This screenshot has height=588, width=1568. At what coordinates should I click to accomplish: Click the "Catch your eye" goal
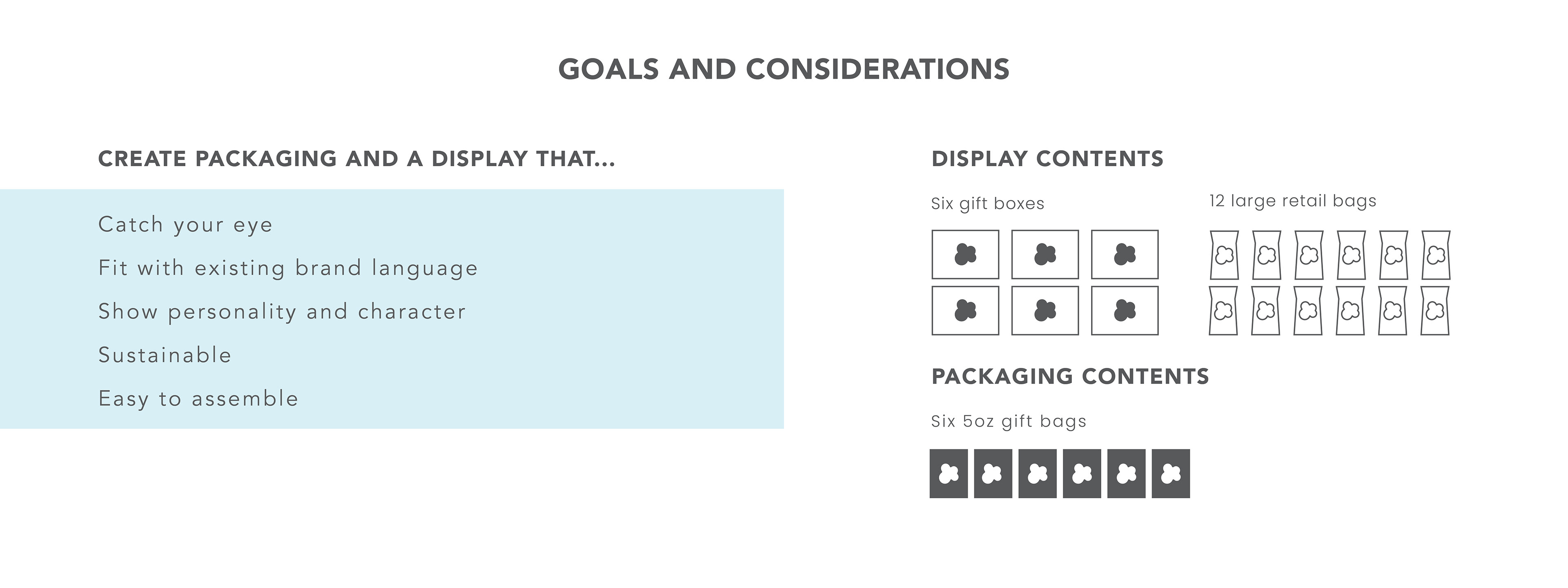[185, 225]
